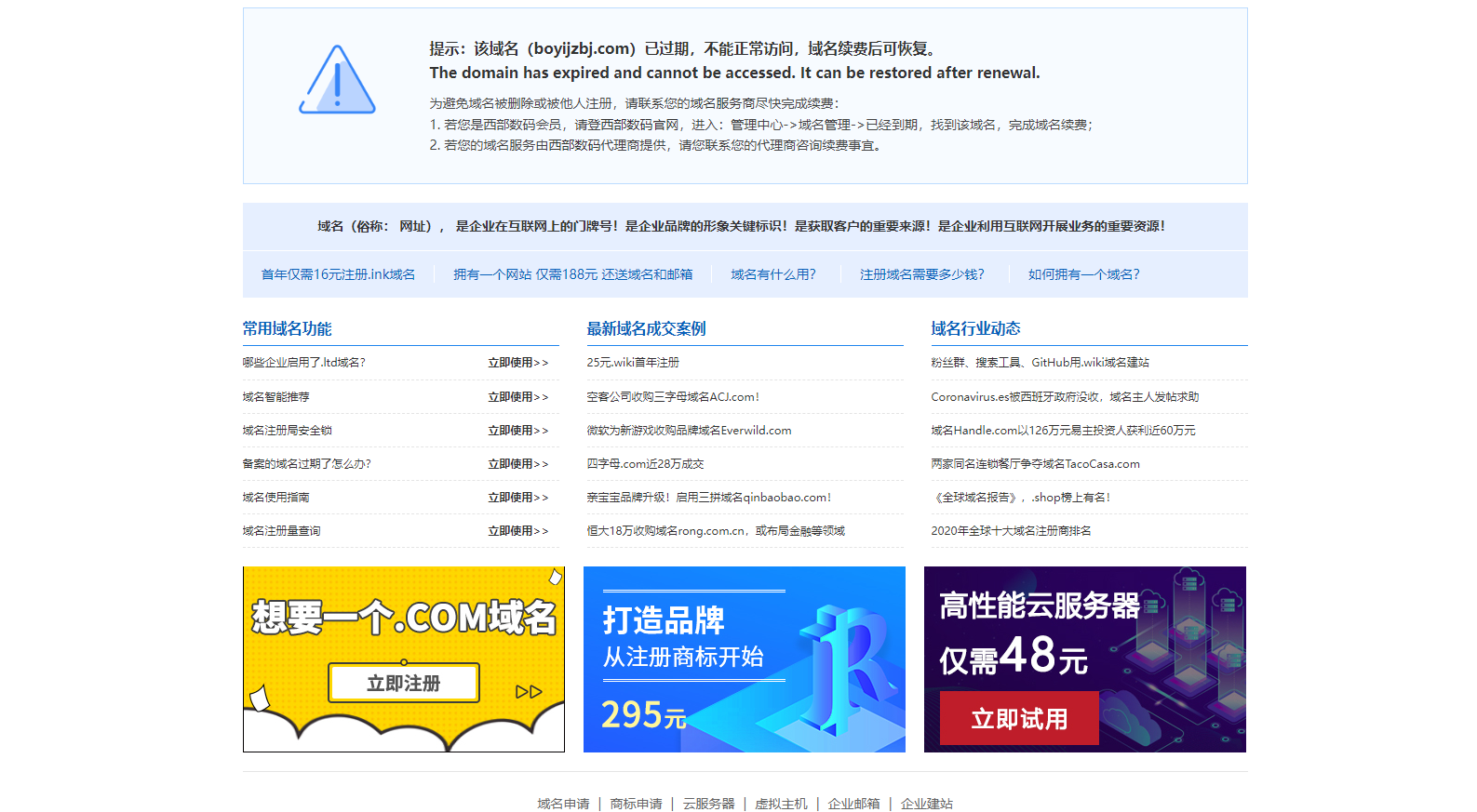Select 域名申请 in the footer menu
The image size is (1477, 812).
pos(563,804)
